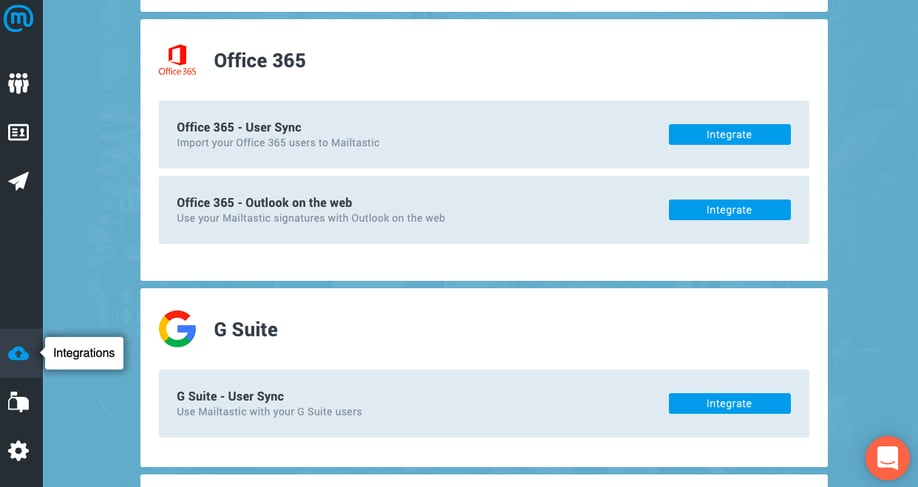Click the Mailtastic logo in the sidebar

[18, 17]
